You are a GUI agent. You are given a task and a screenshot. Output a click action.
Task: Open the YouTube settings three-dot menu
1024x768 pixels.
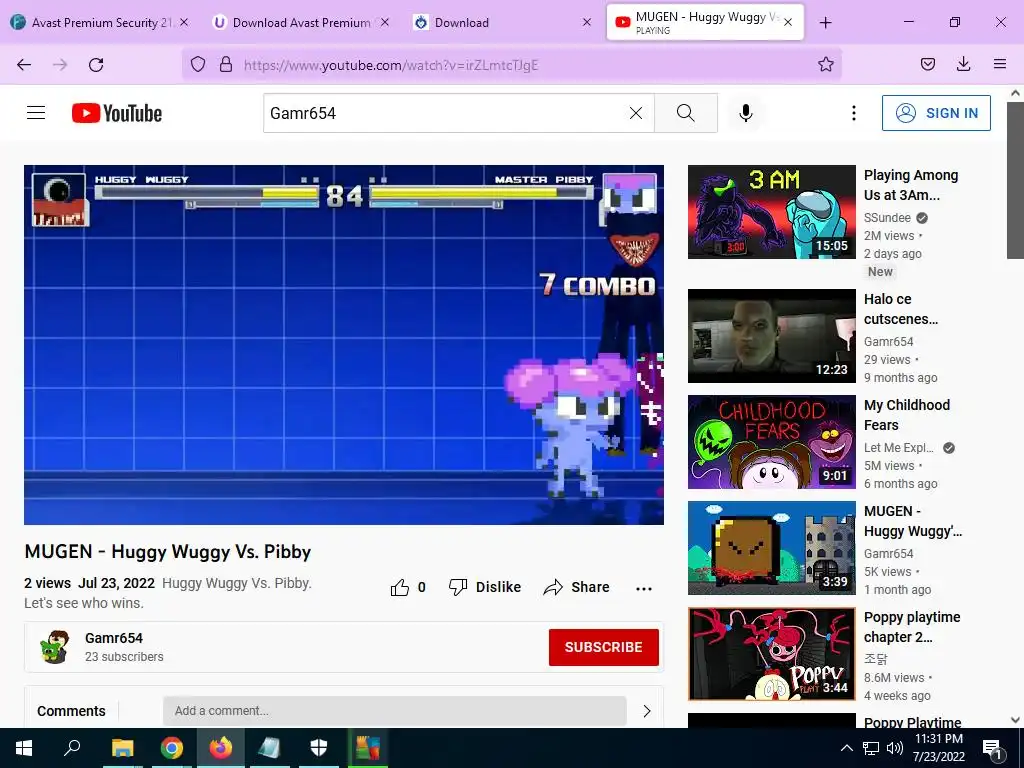click(x=854, y=113)
